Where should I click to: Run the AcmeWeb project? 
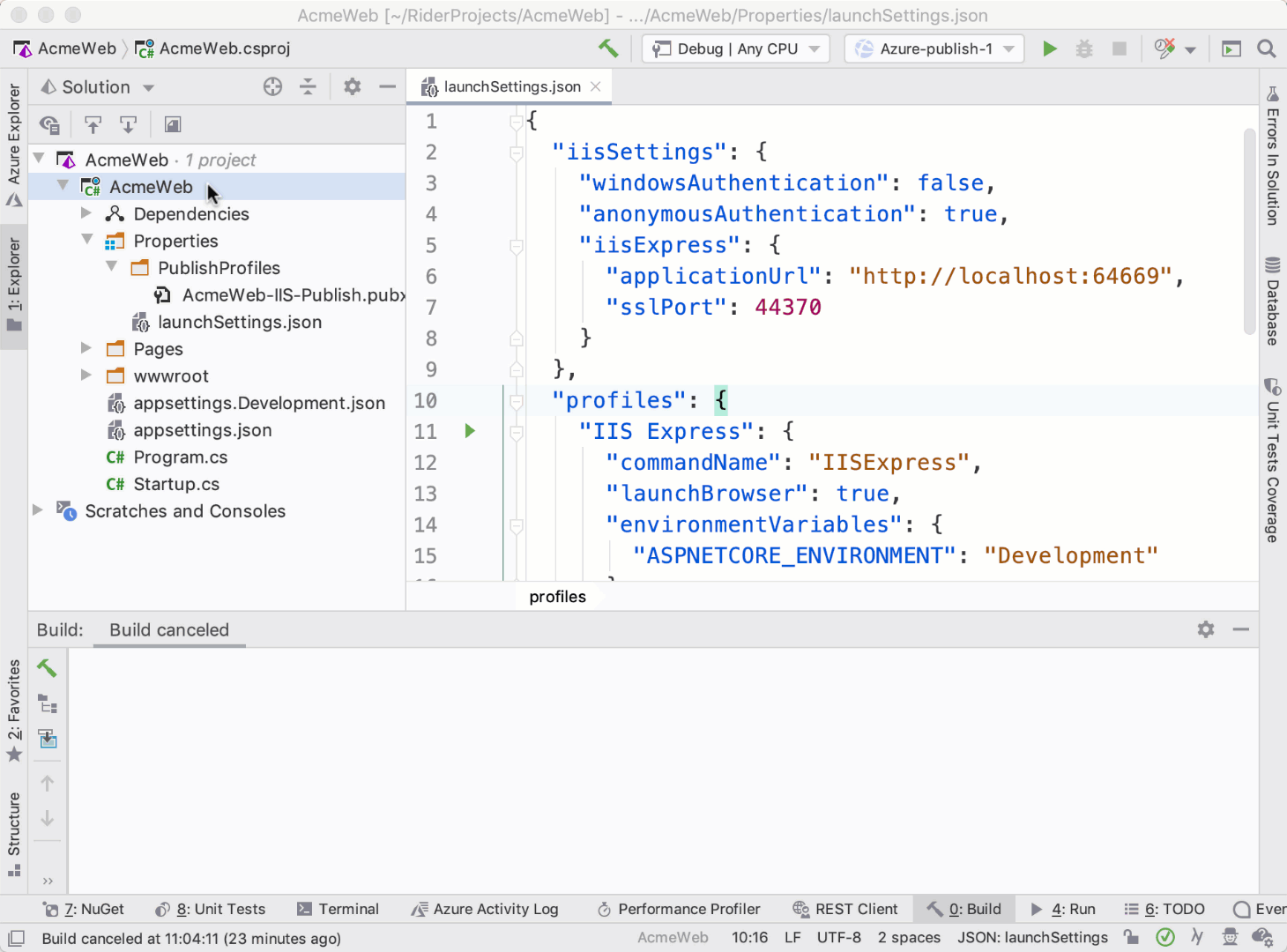click(1050, 48)
